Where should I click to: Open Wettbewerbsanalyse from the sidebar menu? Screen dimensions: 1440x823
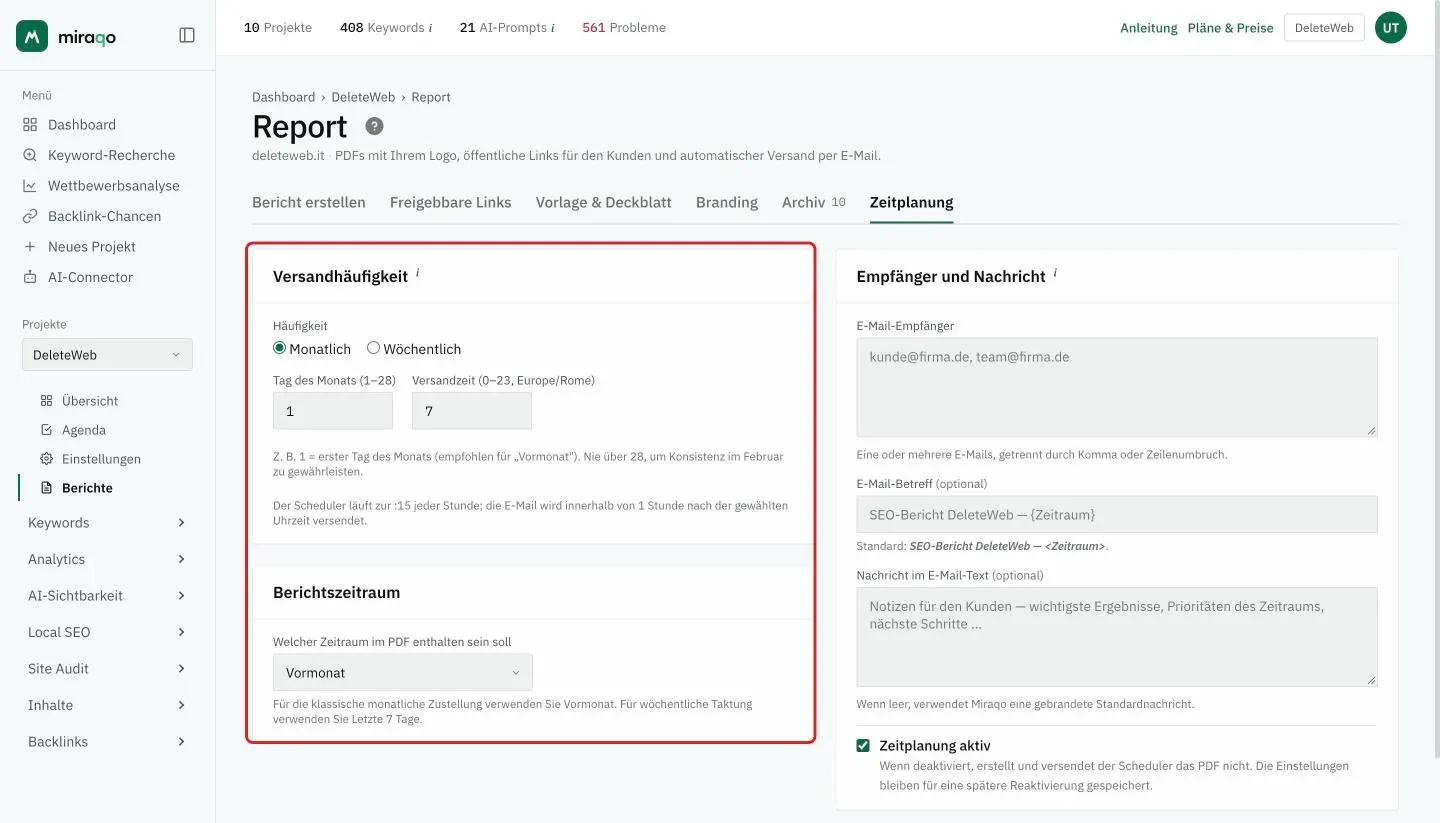pos(113,186)
